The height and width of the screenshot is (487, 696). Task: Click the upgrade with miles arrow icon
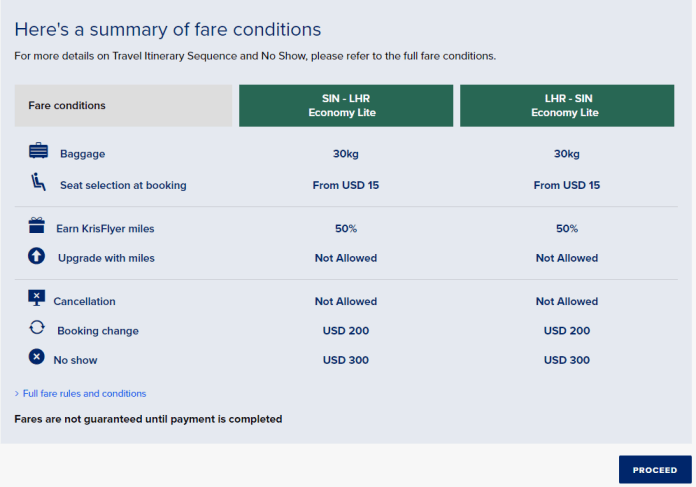coord(37,257)
